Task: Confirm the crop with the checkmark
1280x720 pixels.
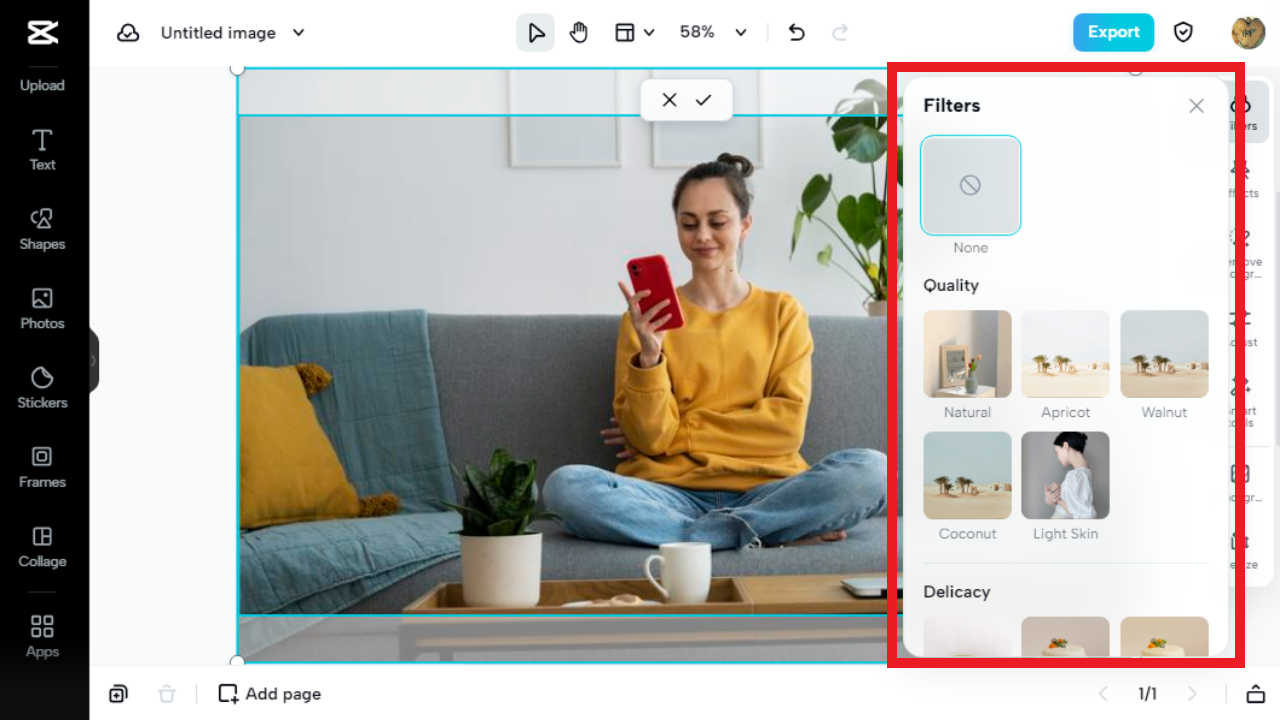Action: [704, 100]
